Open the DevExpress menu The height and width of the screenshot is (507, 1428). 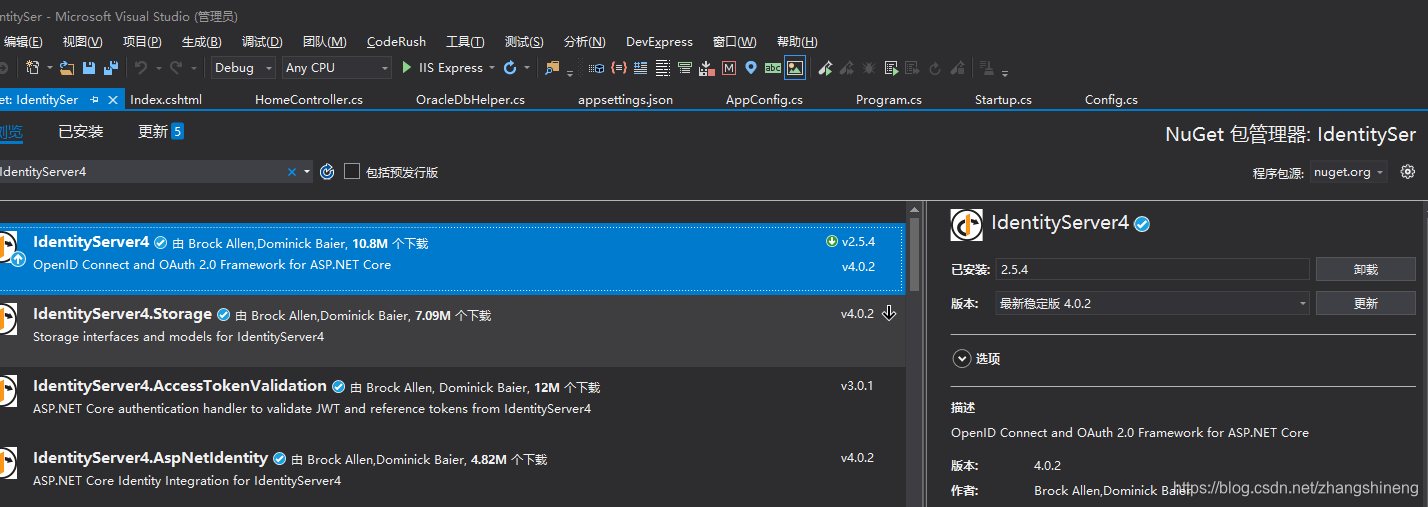pyautogui.click(x=659, y=41)
